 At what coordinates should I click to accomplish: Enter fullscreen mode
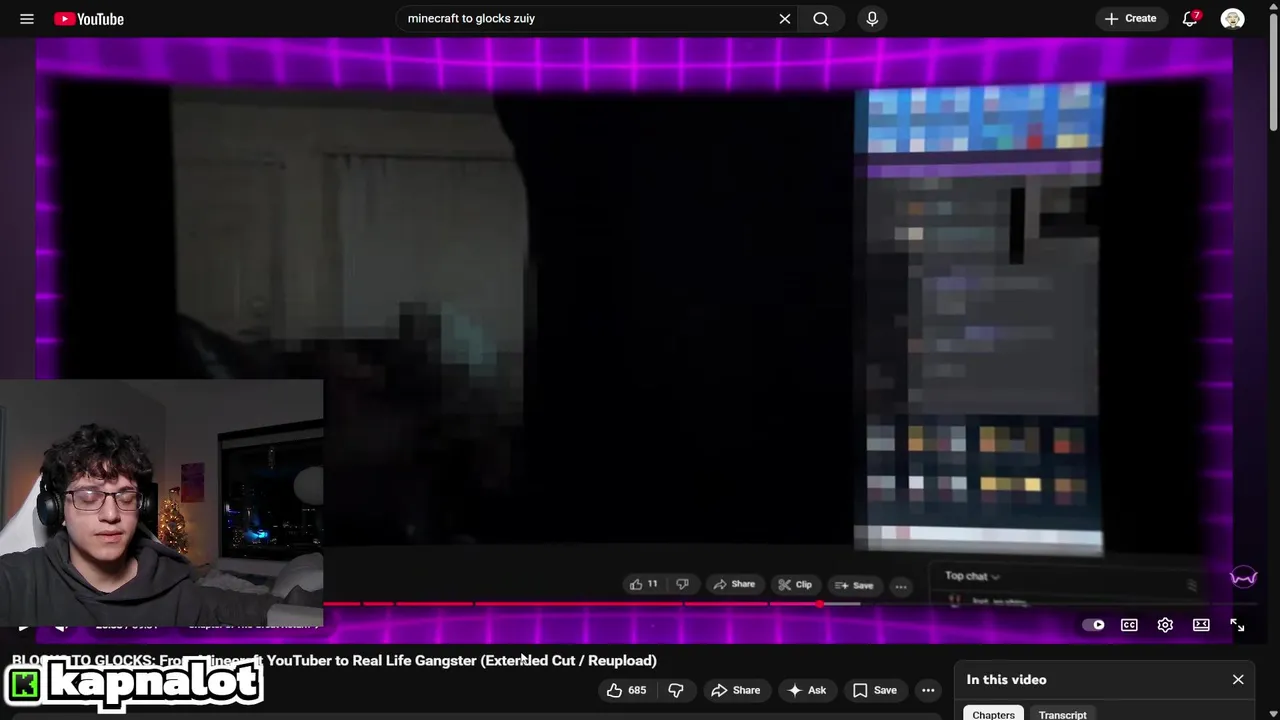point(1237,625)
